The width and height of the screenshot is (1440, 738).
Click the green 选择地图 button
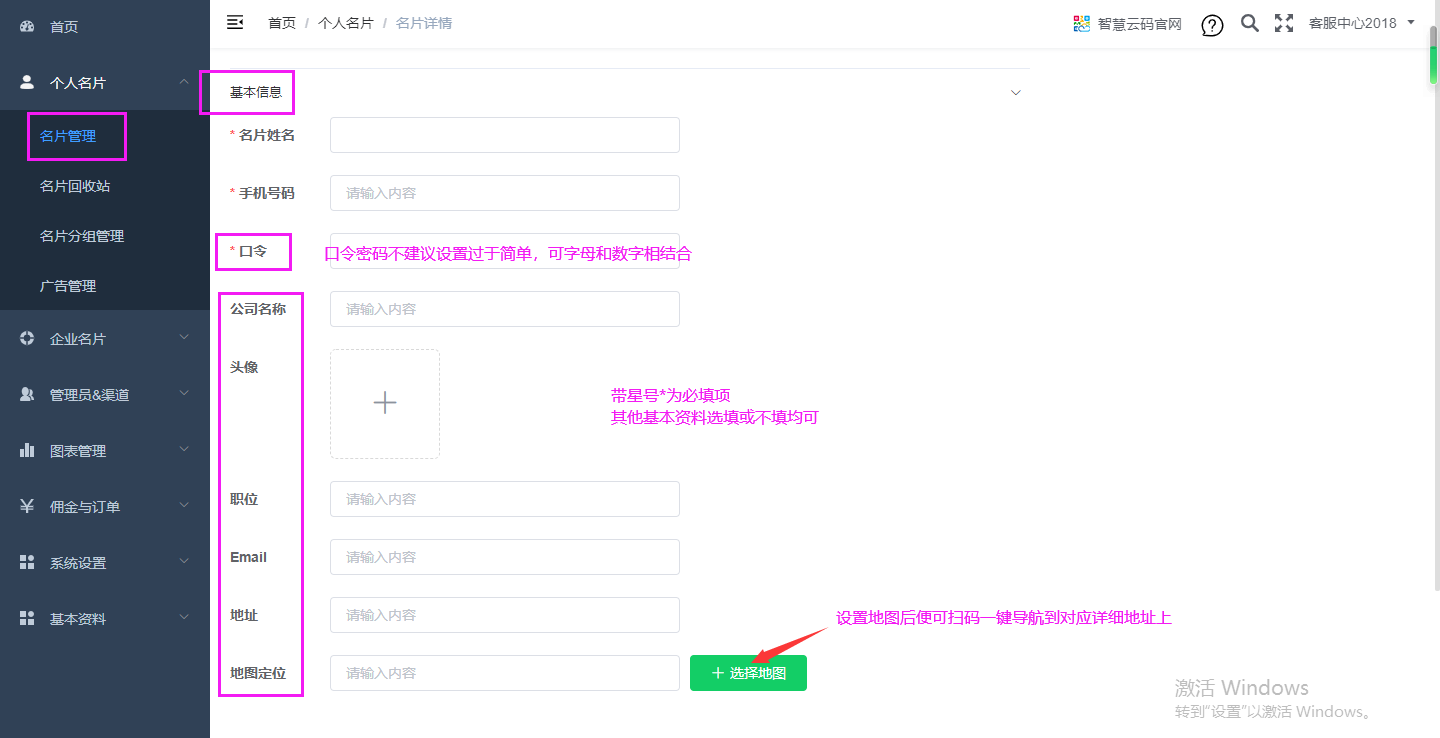coord(748,673)
